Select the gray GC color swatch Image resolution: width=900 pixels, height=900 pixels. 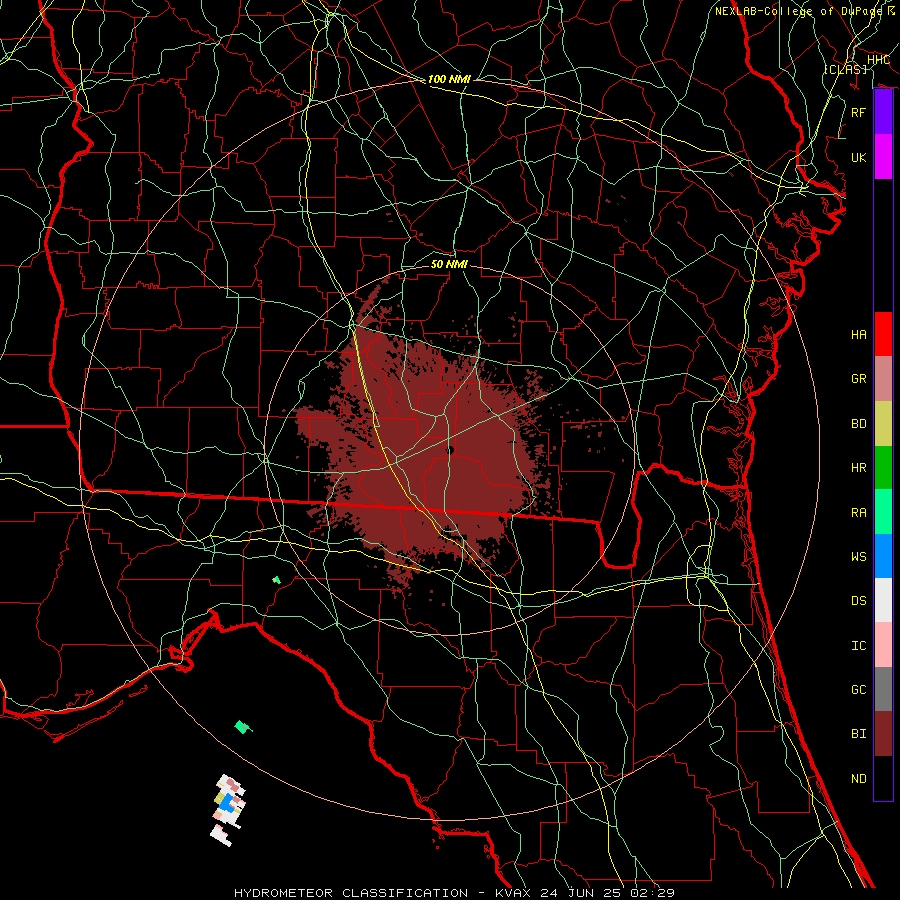click(x=883, y=689)
